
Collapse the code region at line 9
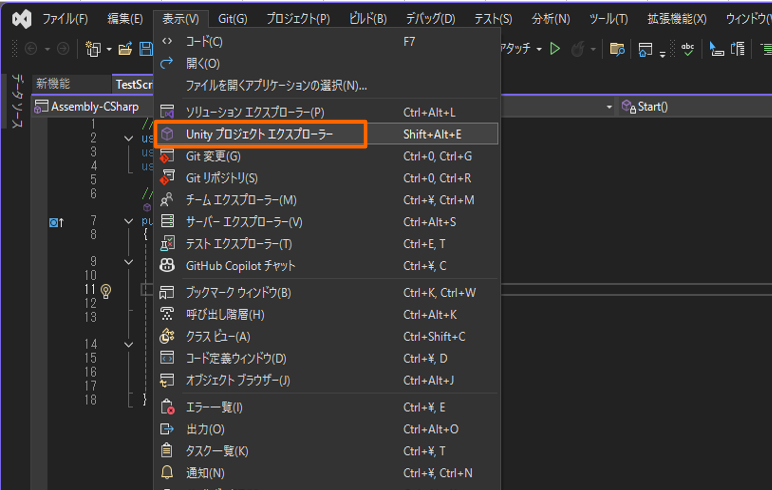pyautogui.click(x=129, y=262)
